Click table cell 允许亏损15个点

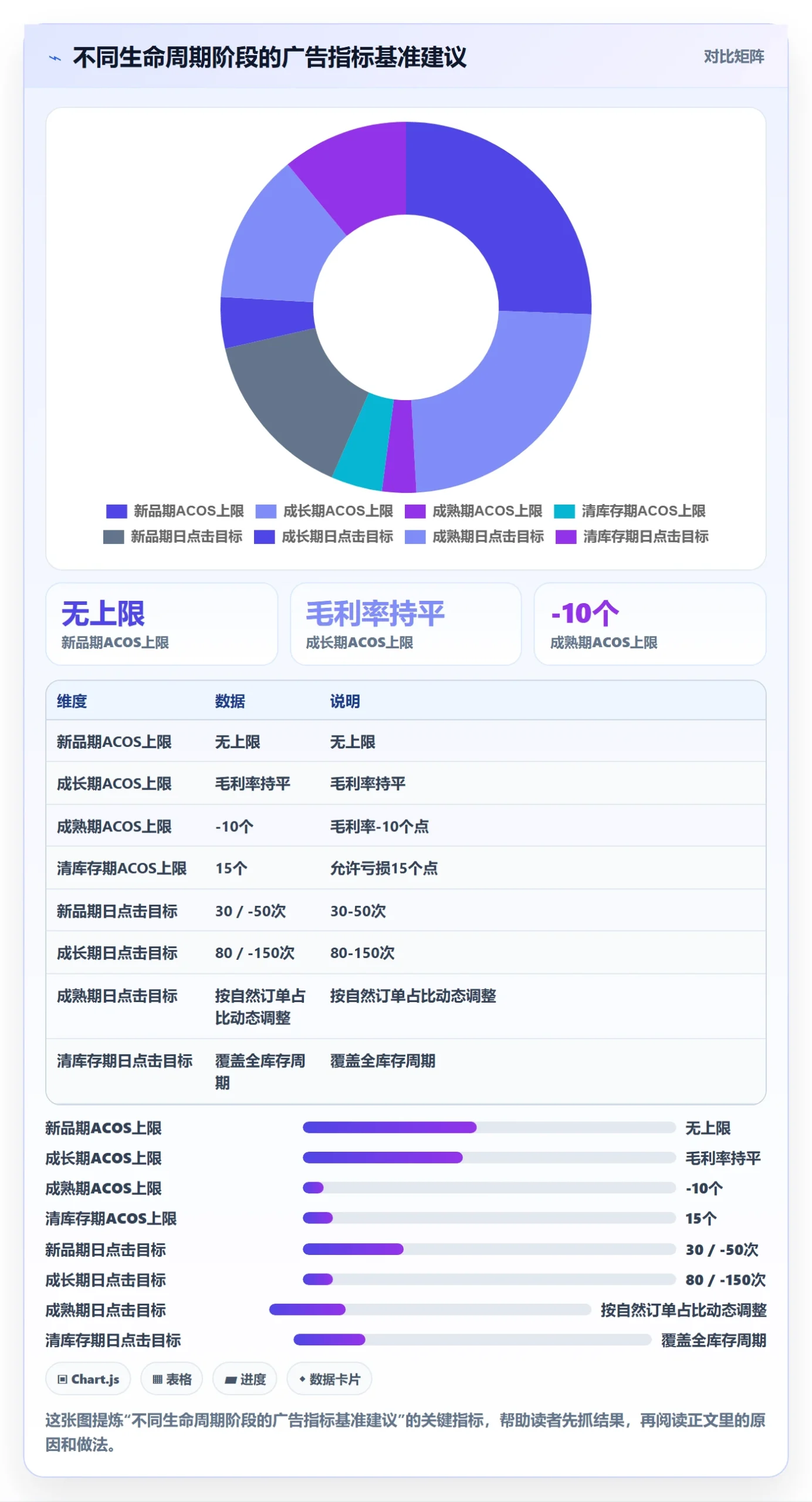click(384, 868)
